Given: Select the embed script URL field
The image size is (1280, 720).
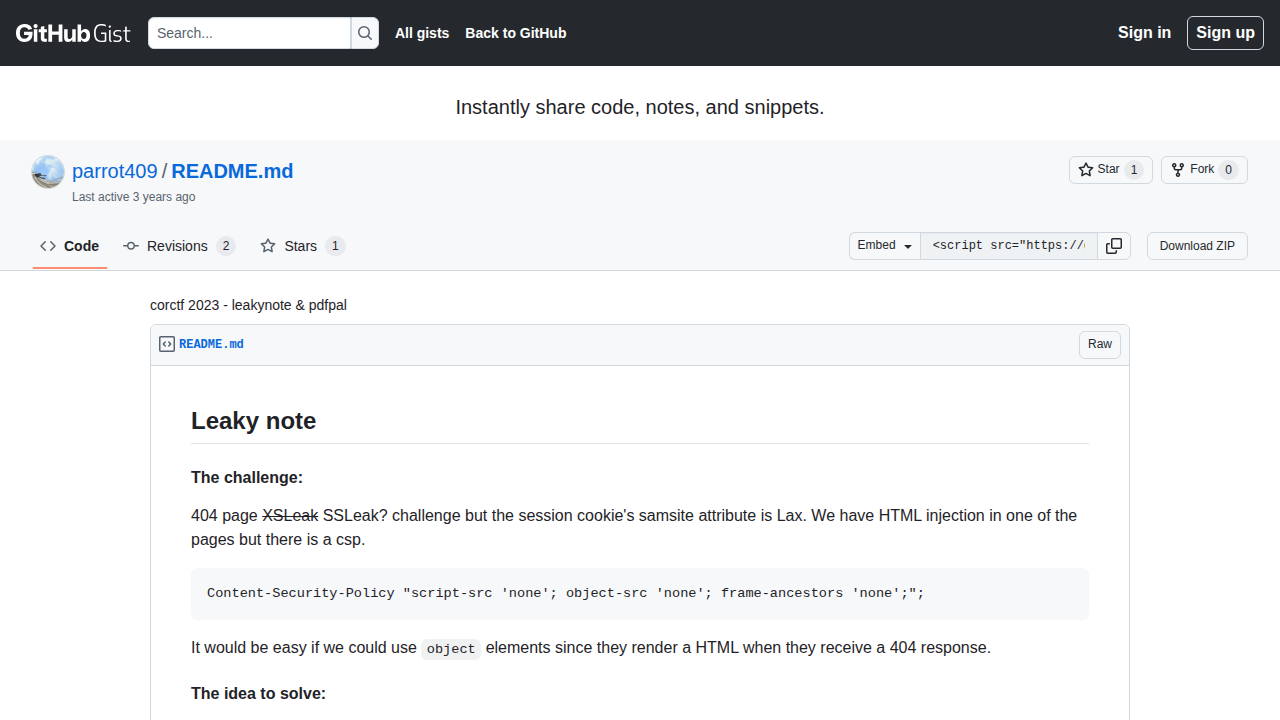Looking at the screenshot, I should click(x=1009, y=246).
